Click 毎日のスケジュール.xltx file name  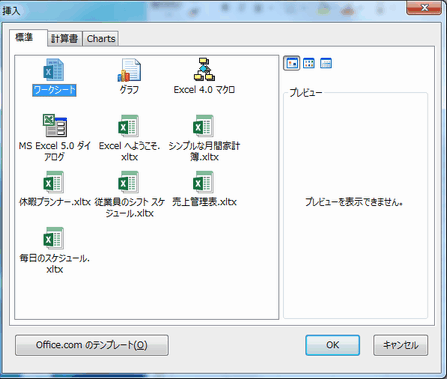(x=54, y=264)
